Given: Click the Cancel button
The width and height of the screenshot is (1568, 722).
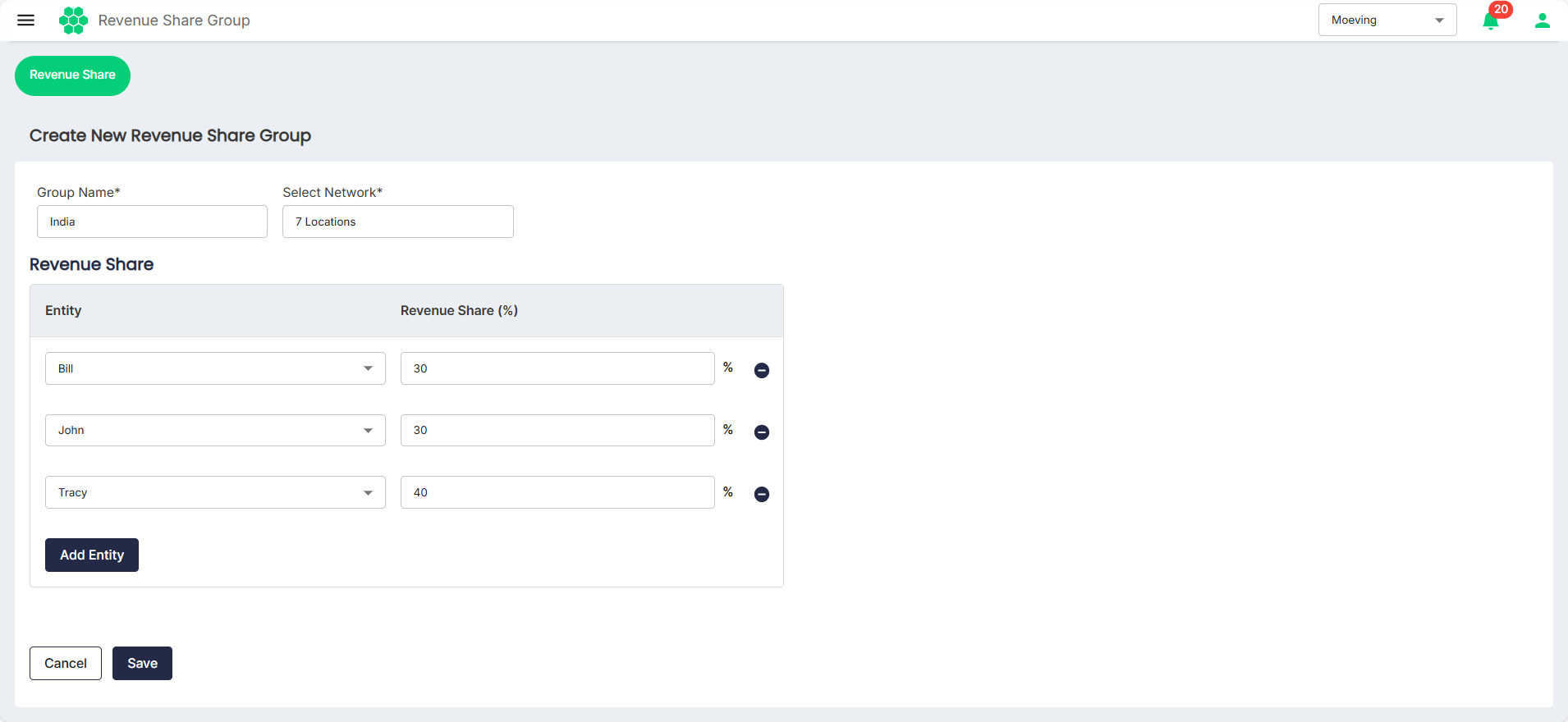Looking at the screenshot, I should pos(66,663).
